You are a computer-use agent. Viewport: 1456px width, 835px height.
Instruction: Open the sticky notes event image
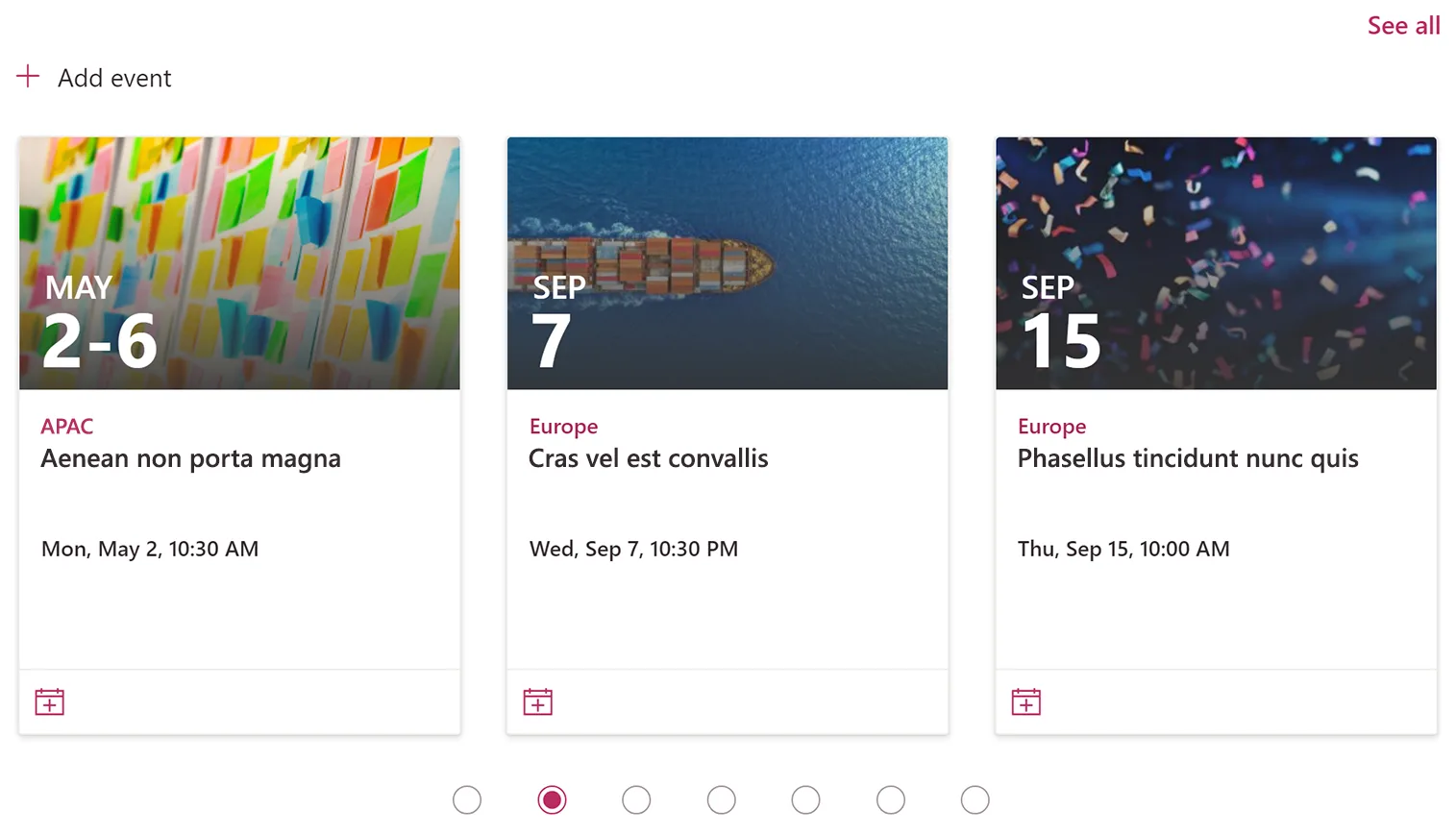239,262
